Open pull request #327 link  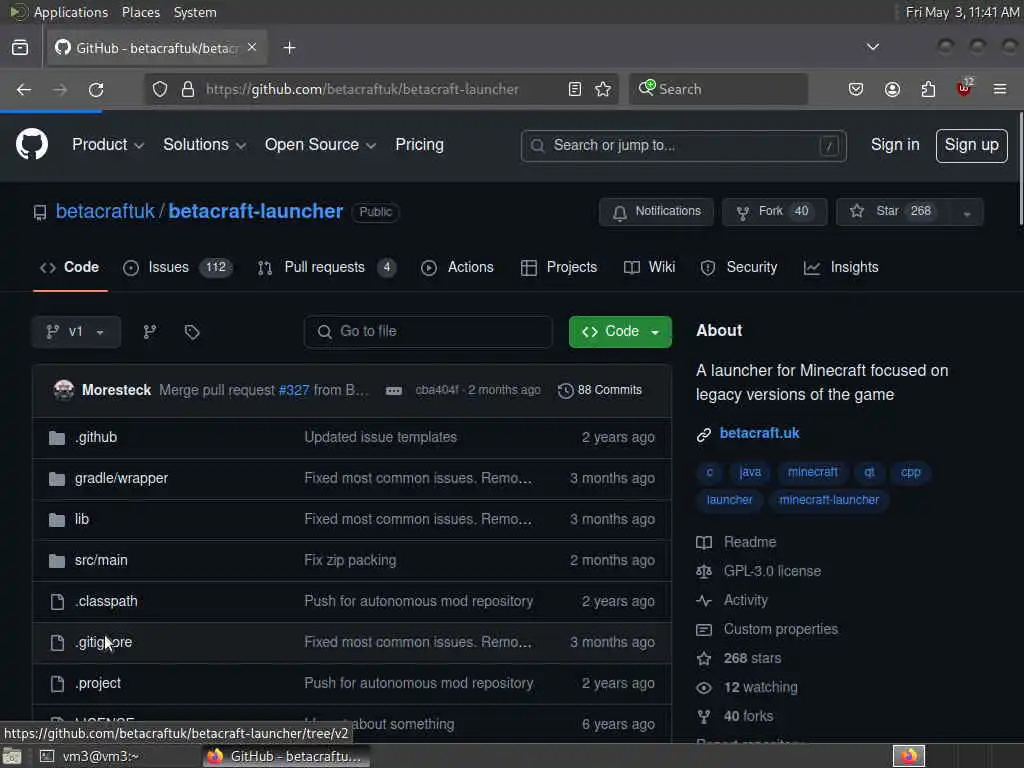[x=294, y=391]
